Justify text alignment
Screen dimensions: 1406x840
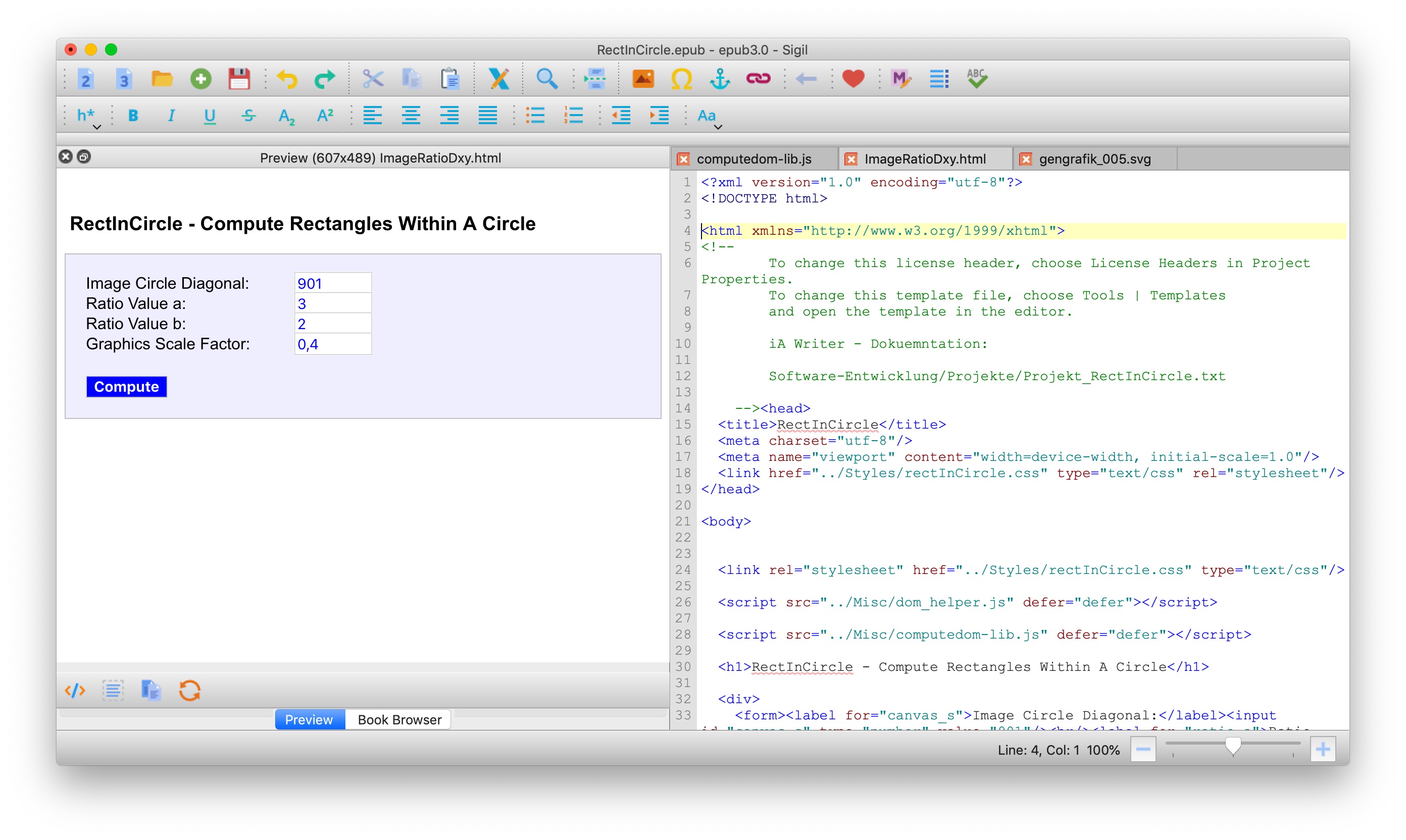pyautogui.click(x=487, y=116)
